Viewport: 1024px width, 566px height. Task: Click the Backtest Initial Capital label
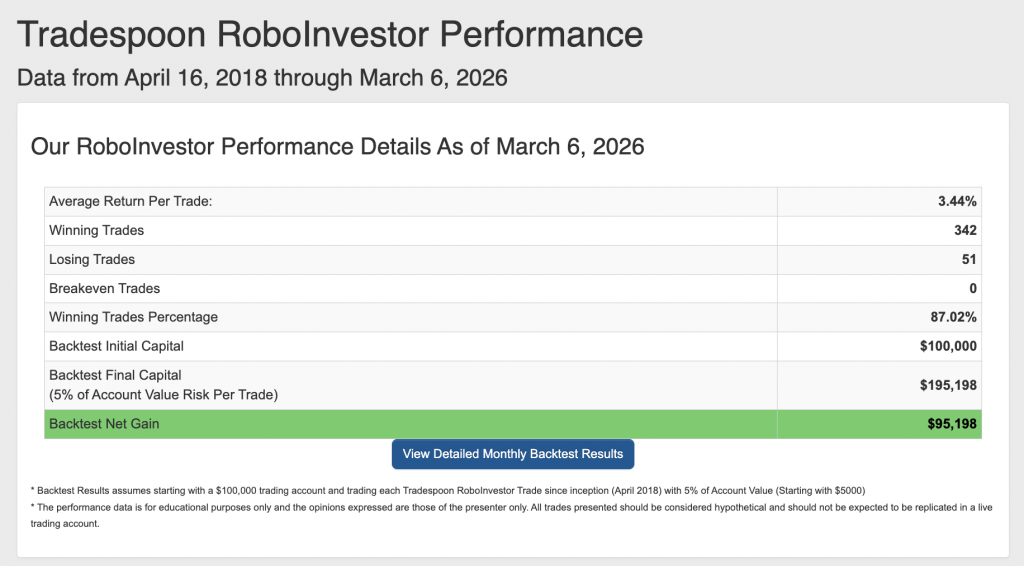pyautogui.click(x=117, y=347)
